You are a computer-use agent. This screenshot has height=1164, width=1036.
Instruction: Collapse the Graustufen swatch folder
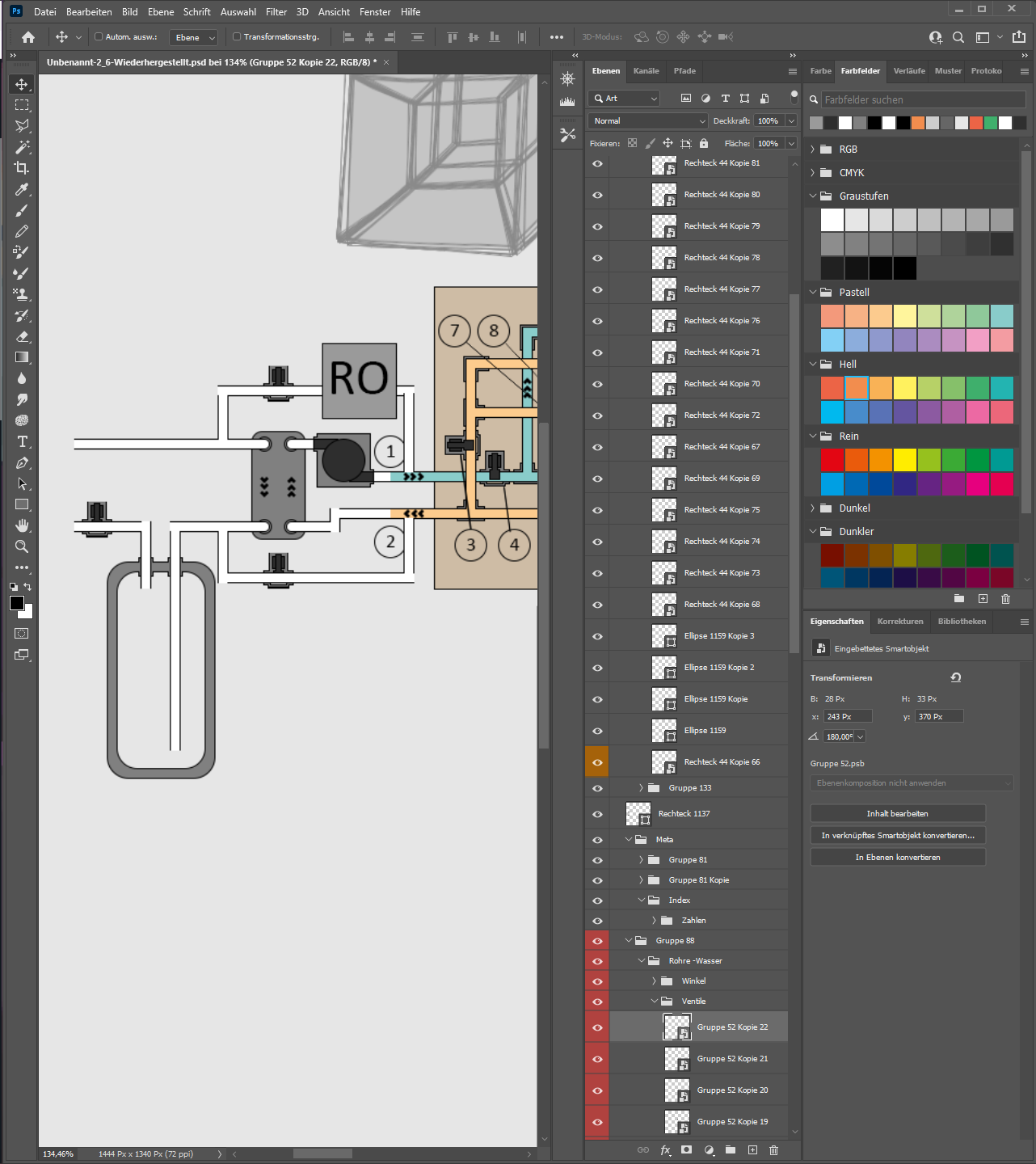click(813, 196)
